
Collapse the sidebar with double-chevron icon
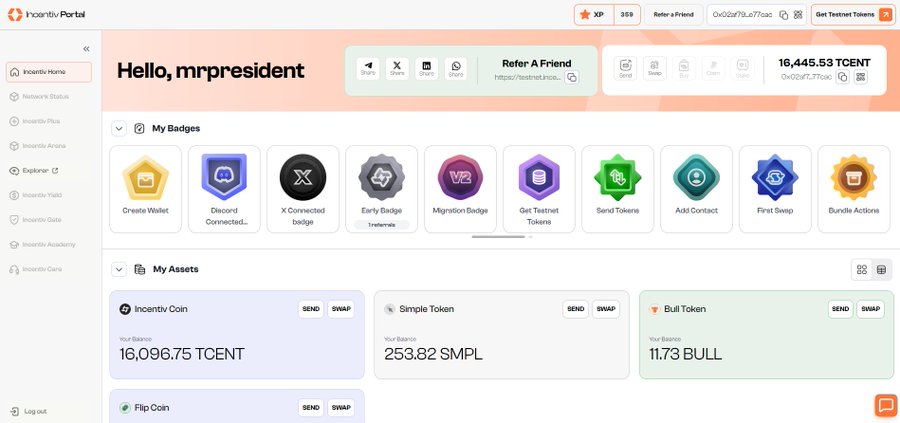click(86, 49)
